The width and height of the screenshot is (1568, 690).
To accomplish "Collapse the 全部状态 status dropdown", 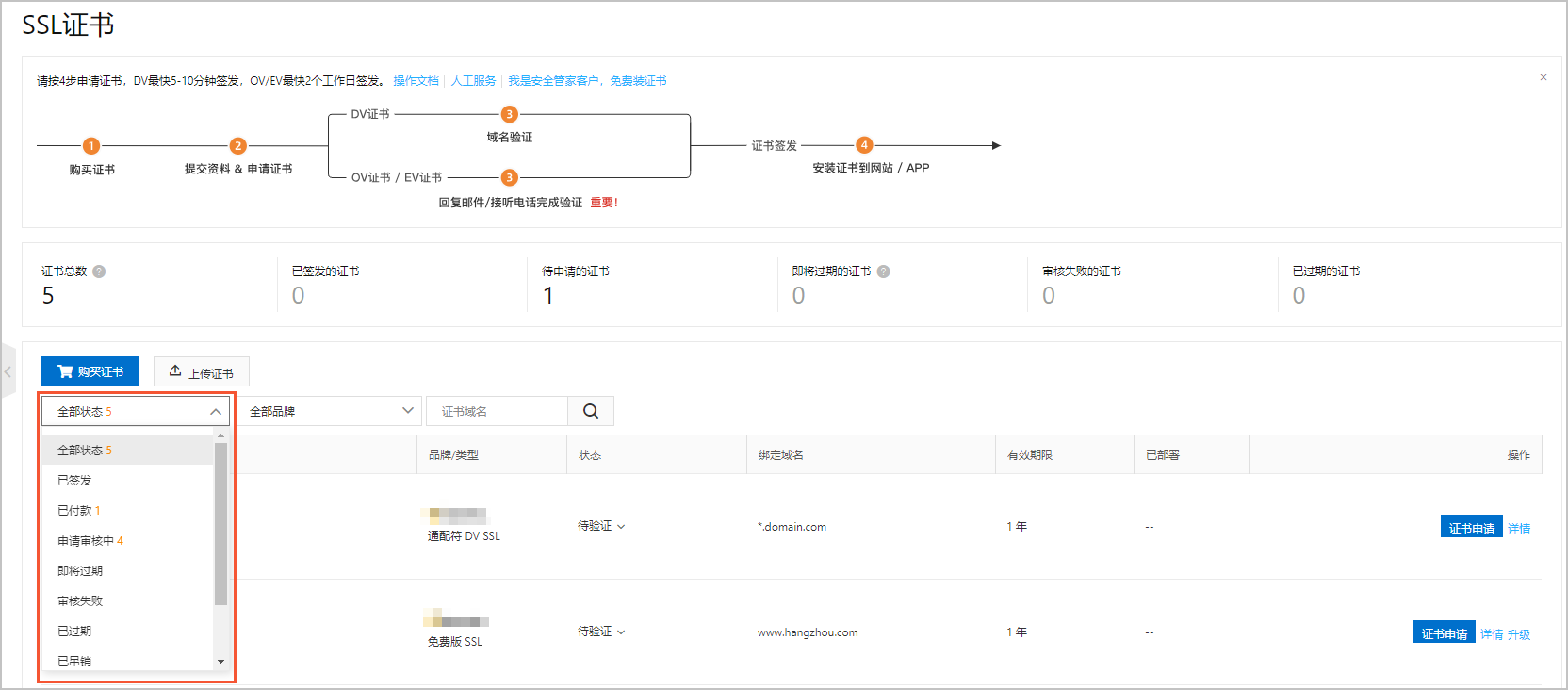I will (136, 411).
